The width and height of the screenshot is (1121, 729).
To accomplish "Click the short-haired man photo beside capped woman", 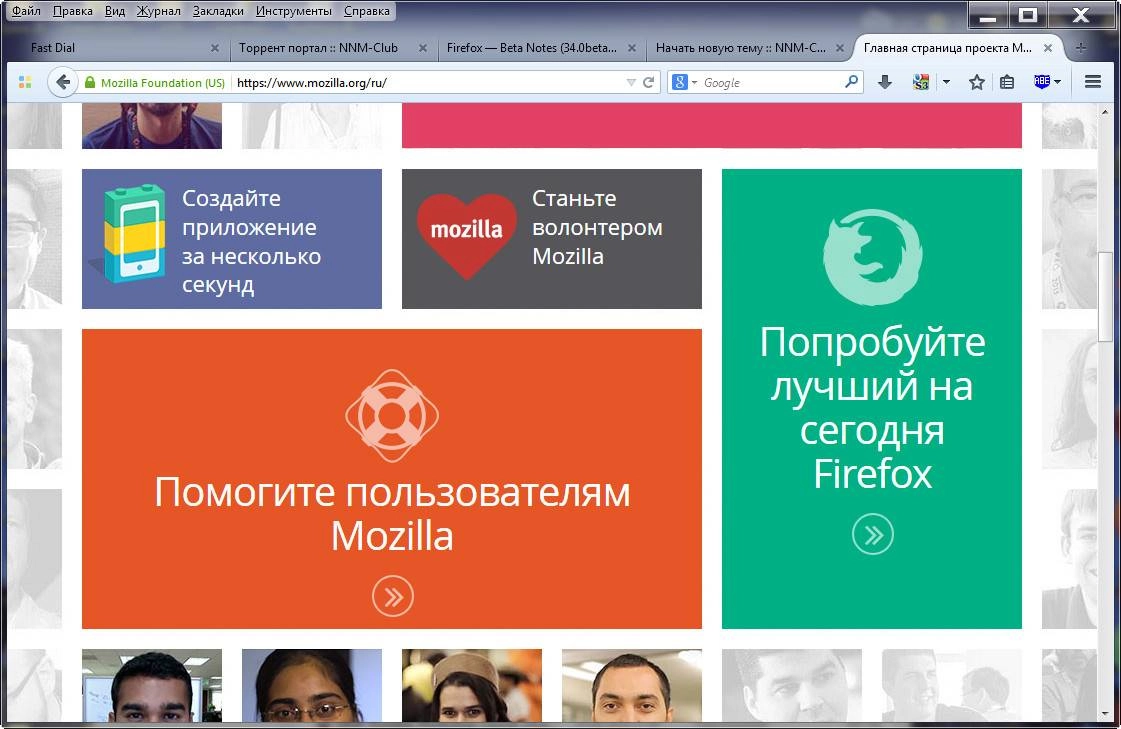I will 632,685.
